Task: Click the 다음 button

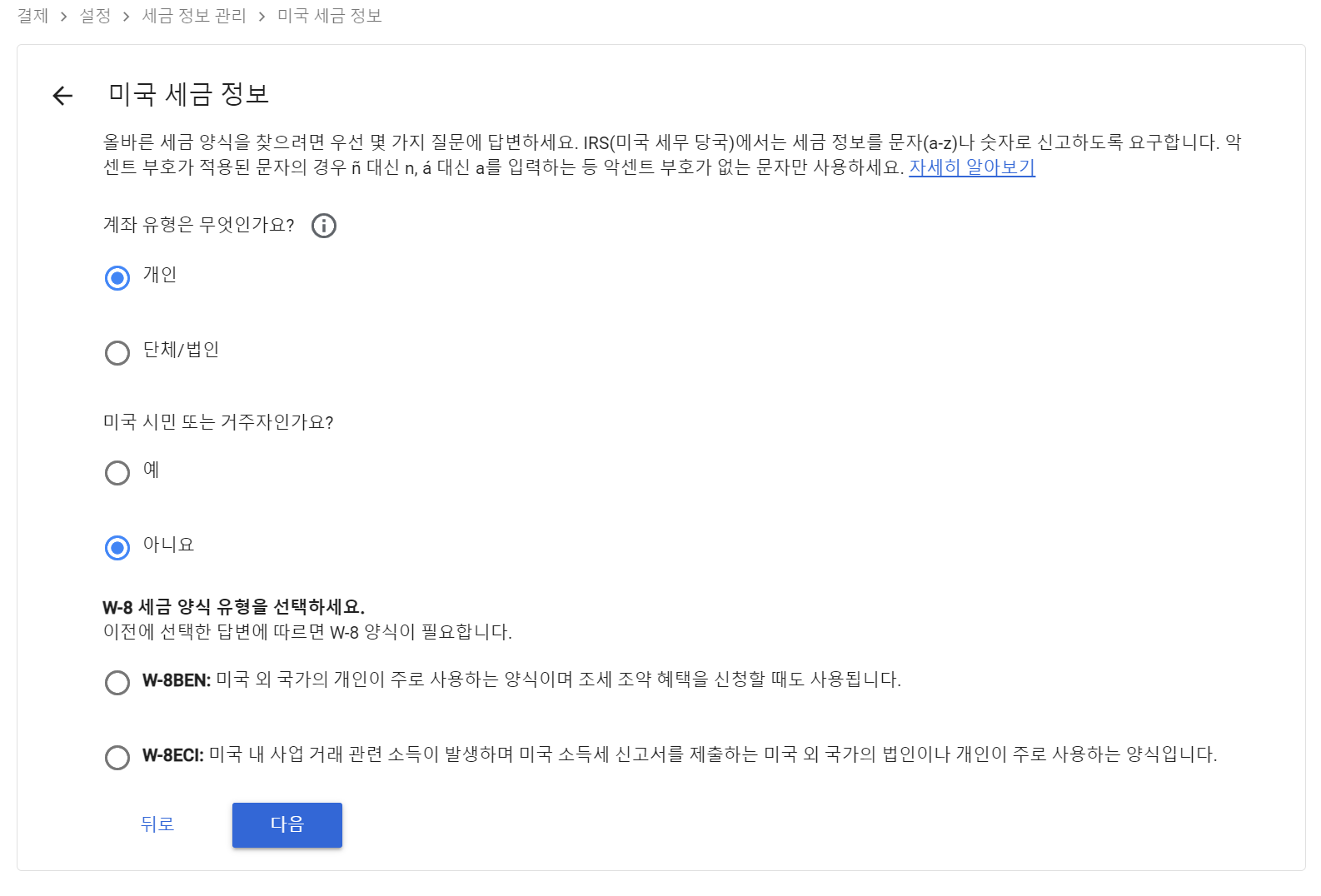Action: [x=287, y=824]
